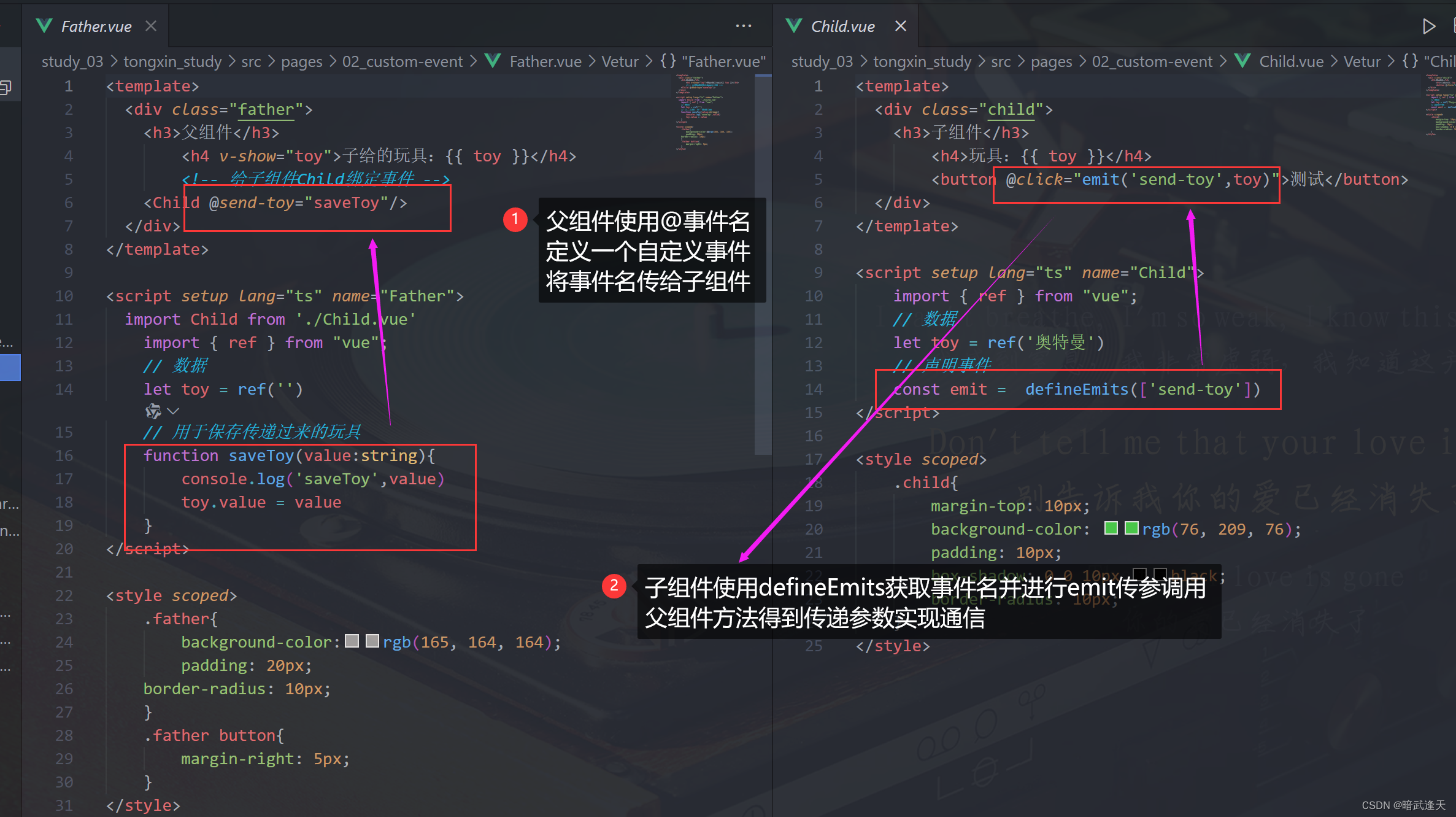Click the second gray swatch for rgb(165, 164, 164)
This screenshot has height=817, width=1456.
(x=372, y=641)
